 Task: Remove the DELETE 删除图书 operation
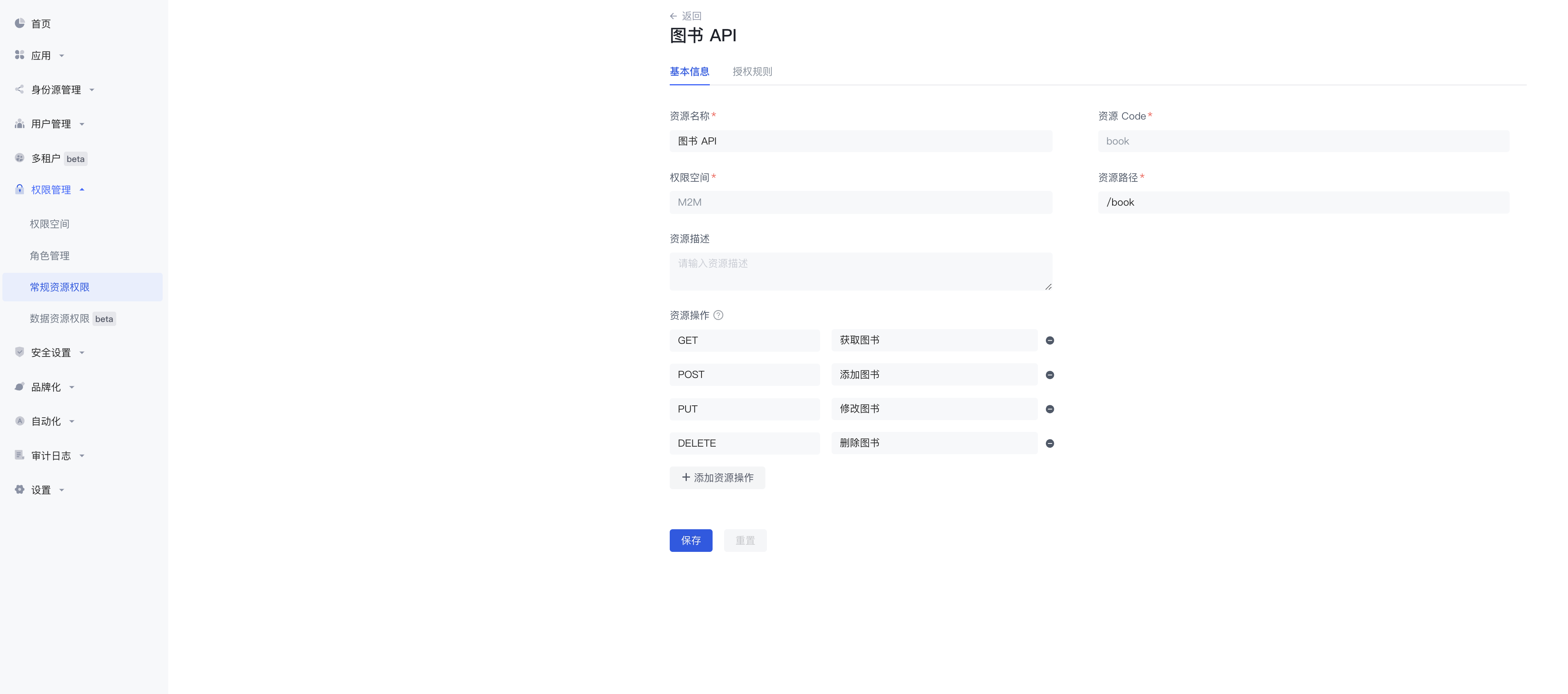[1049, 443]
